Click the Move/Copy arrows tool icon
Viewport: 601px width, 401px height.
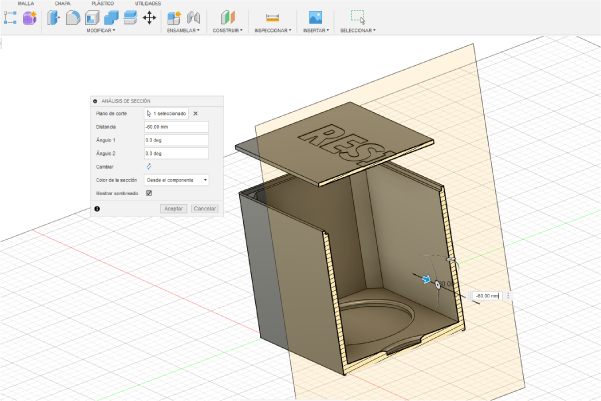tap(149, 18)
